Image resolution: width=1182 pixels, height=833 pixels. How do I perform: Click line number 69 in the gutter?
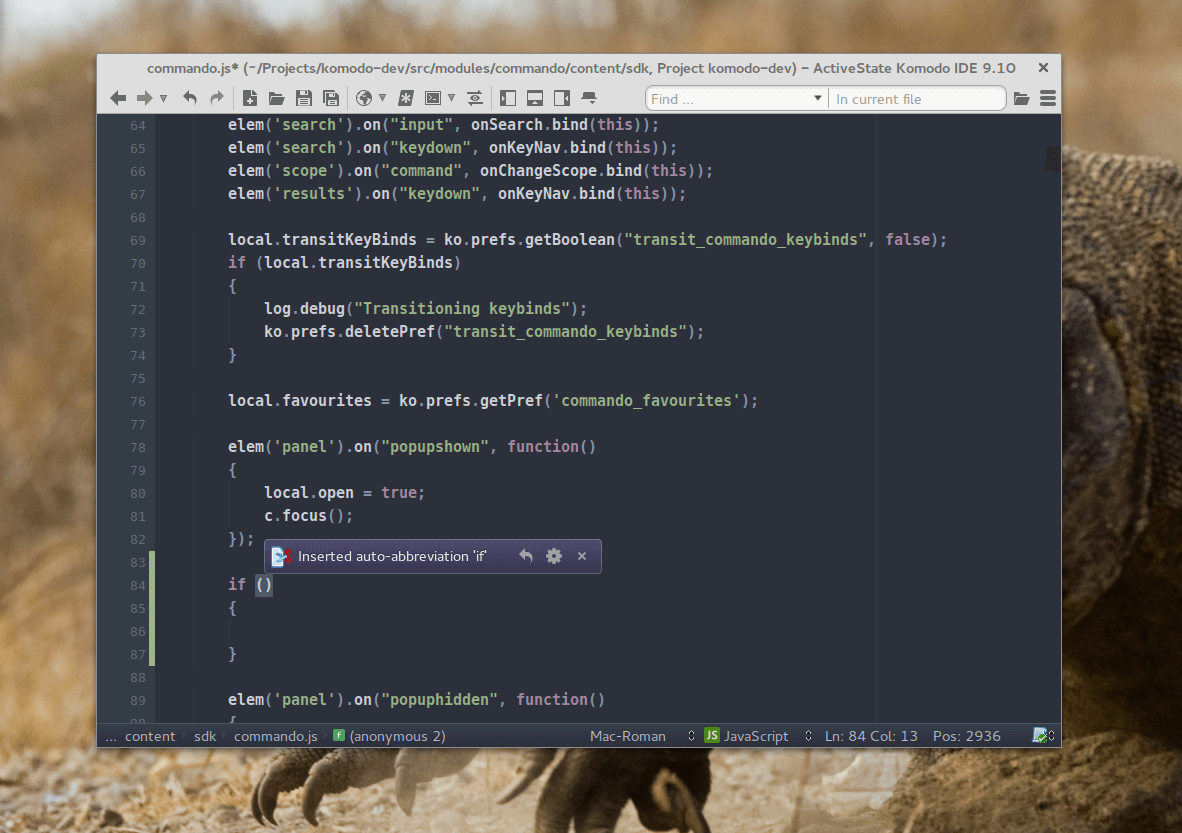(x=137, y=240)
